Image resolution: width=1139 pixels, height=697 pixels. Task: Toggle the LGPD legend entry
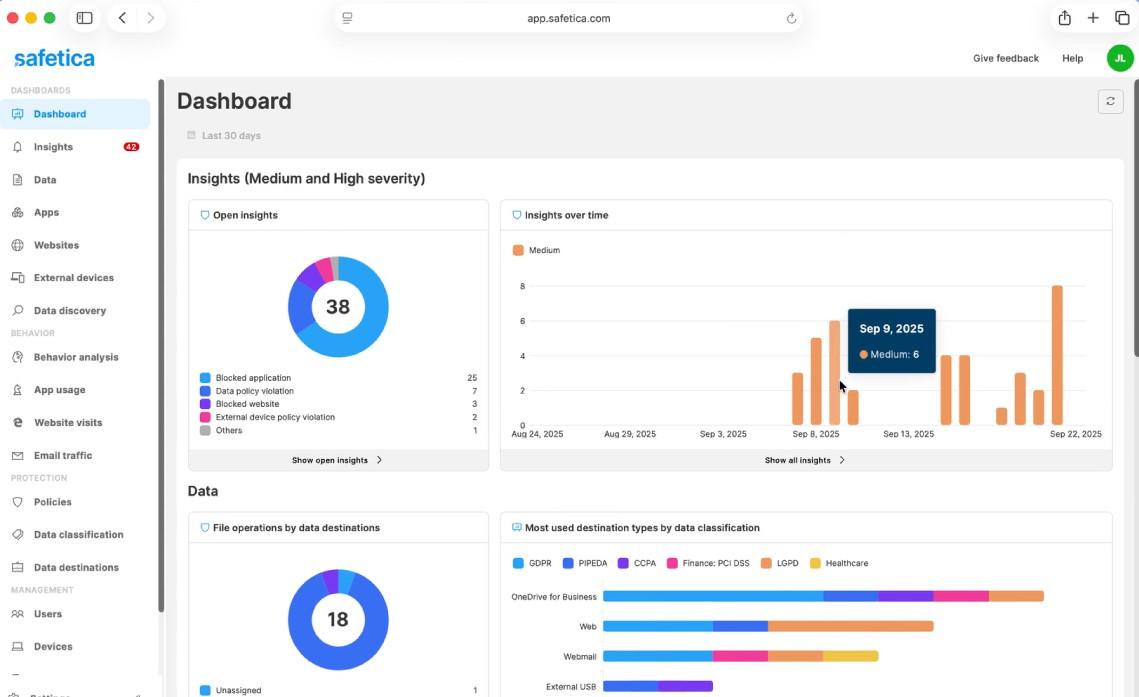pyautogui.click(x=779, y=563)
